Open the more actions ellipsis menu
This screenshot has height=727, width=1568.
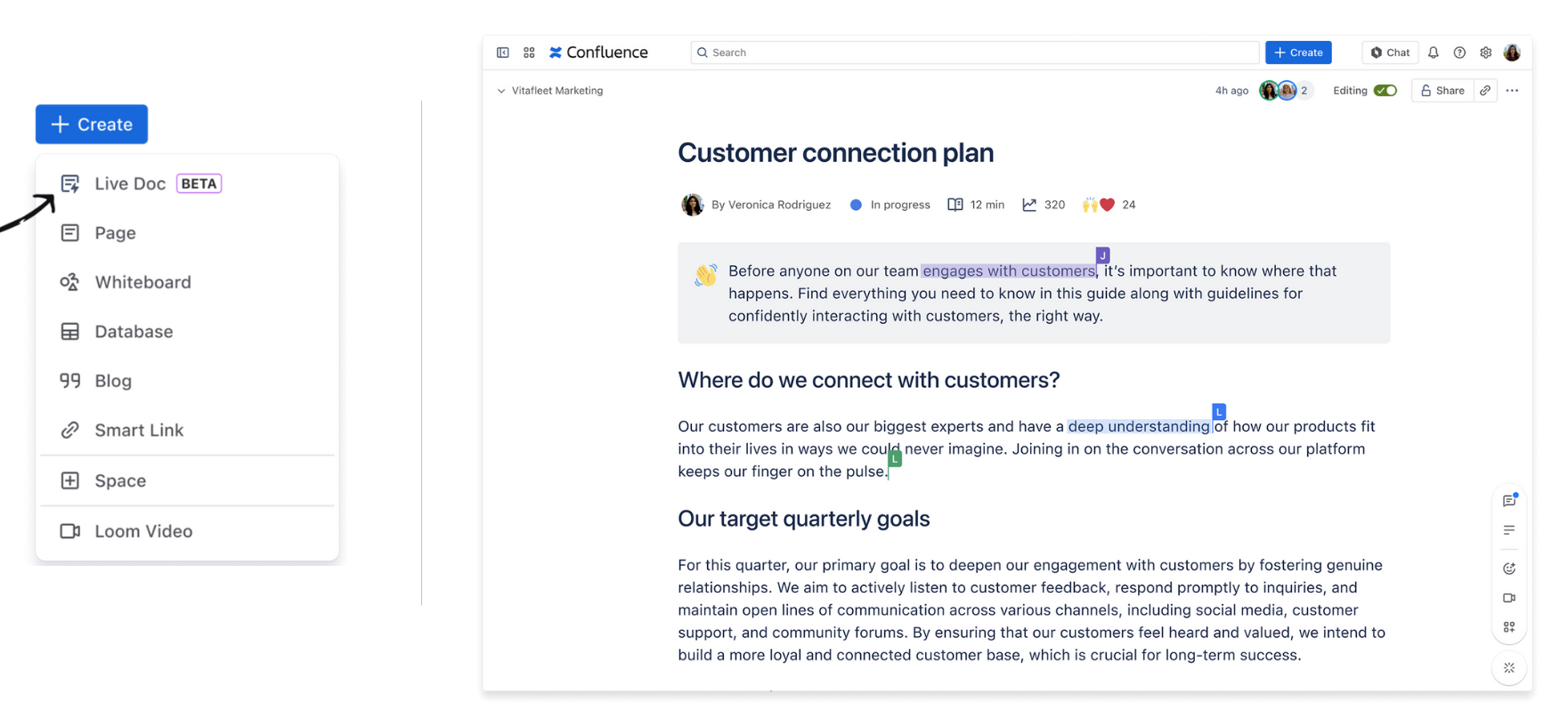1512,91
